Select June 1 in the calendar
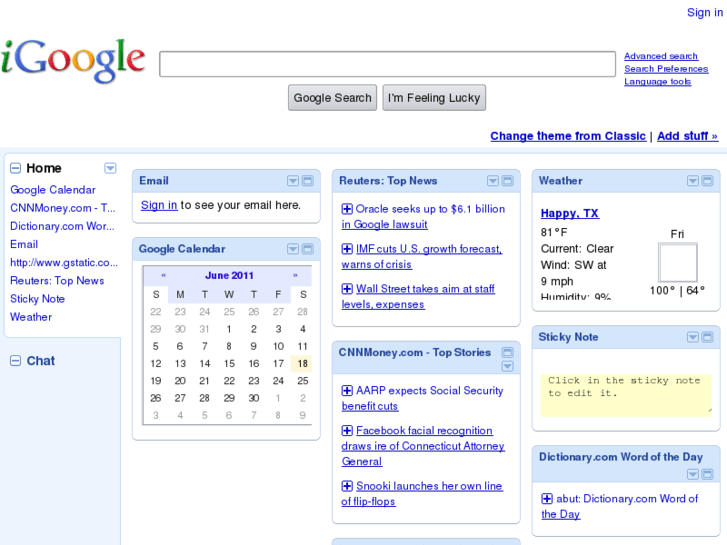727x545 pixels. click(229, 329)
